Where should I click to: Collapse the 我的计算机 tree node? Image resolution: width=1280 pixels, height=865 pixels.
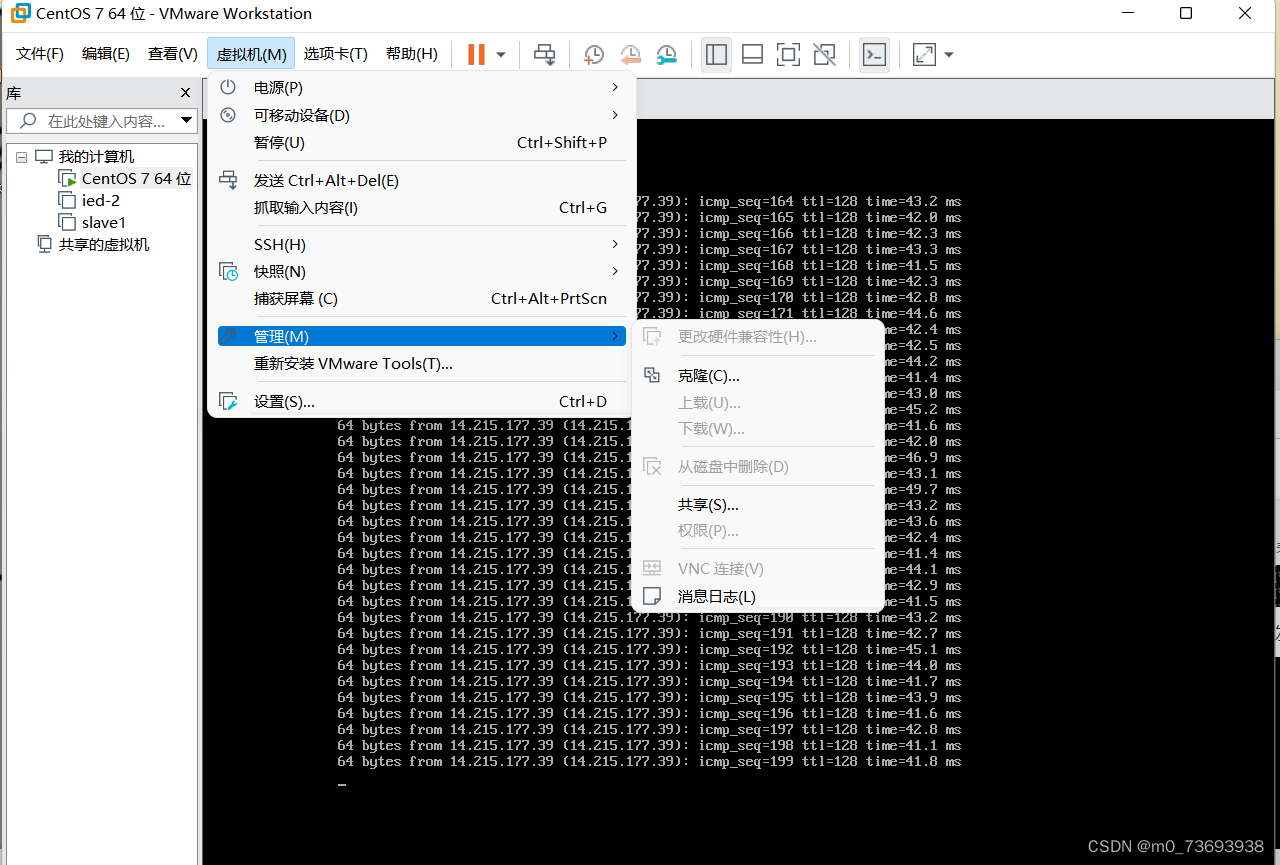pos(21,157)
